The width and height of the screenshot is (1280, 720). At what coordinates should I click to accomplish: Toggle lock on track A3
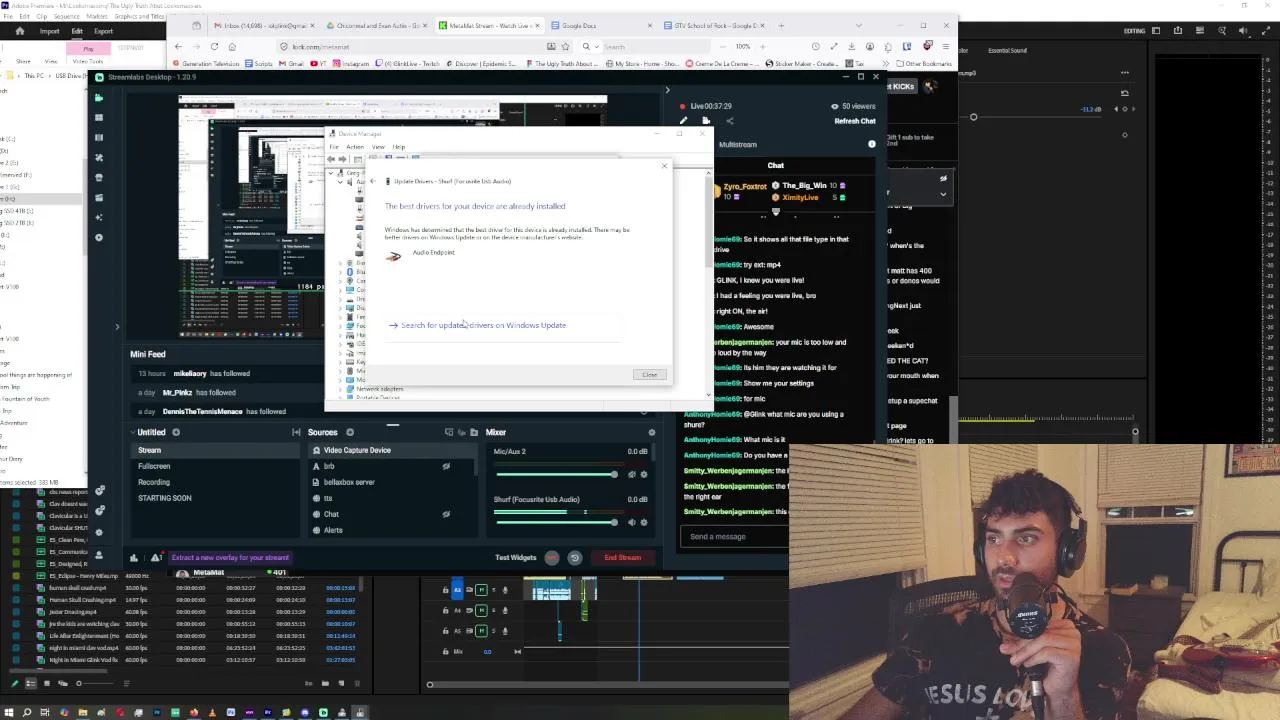coord(446,590)
